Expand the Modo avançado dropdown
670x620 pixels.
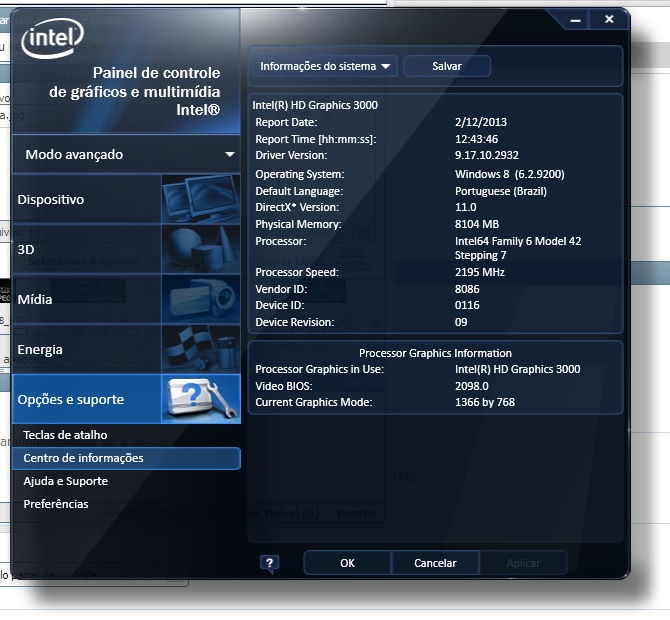[x=126, y=155]
